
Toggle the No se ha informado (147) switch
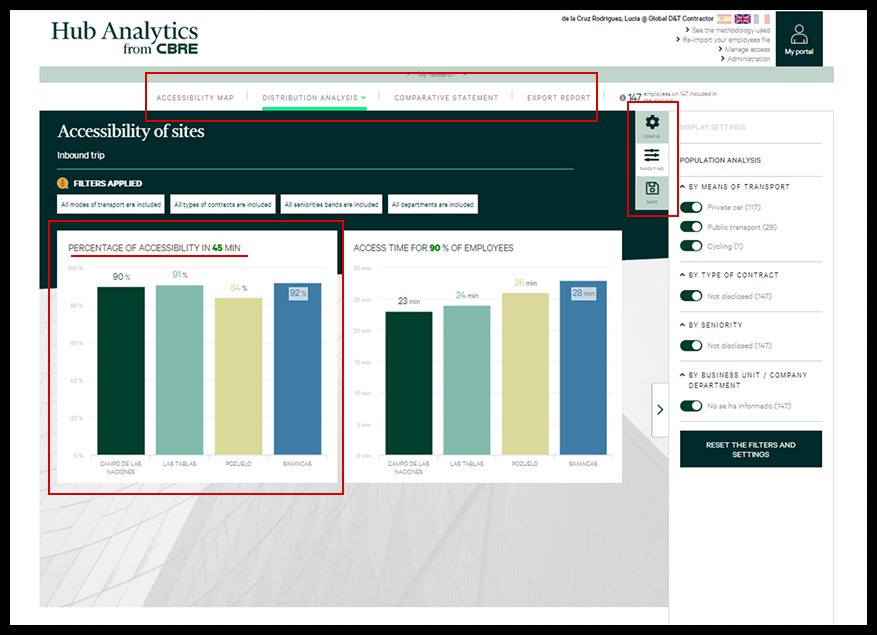tap(691, 406)
